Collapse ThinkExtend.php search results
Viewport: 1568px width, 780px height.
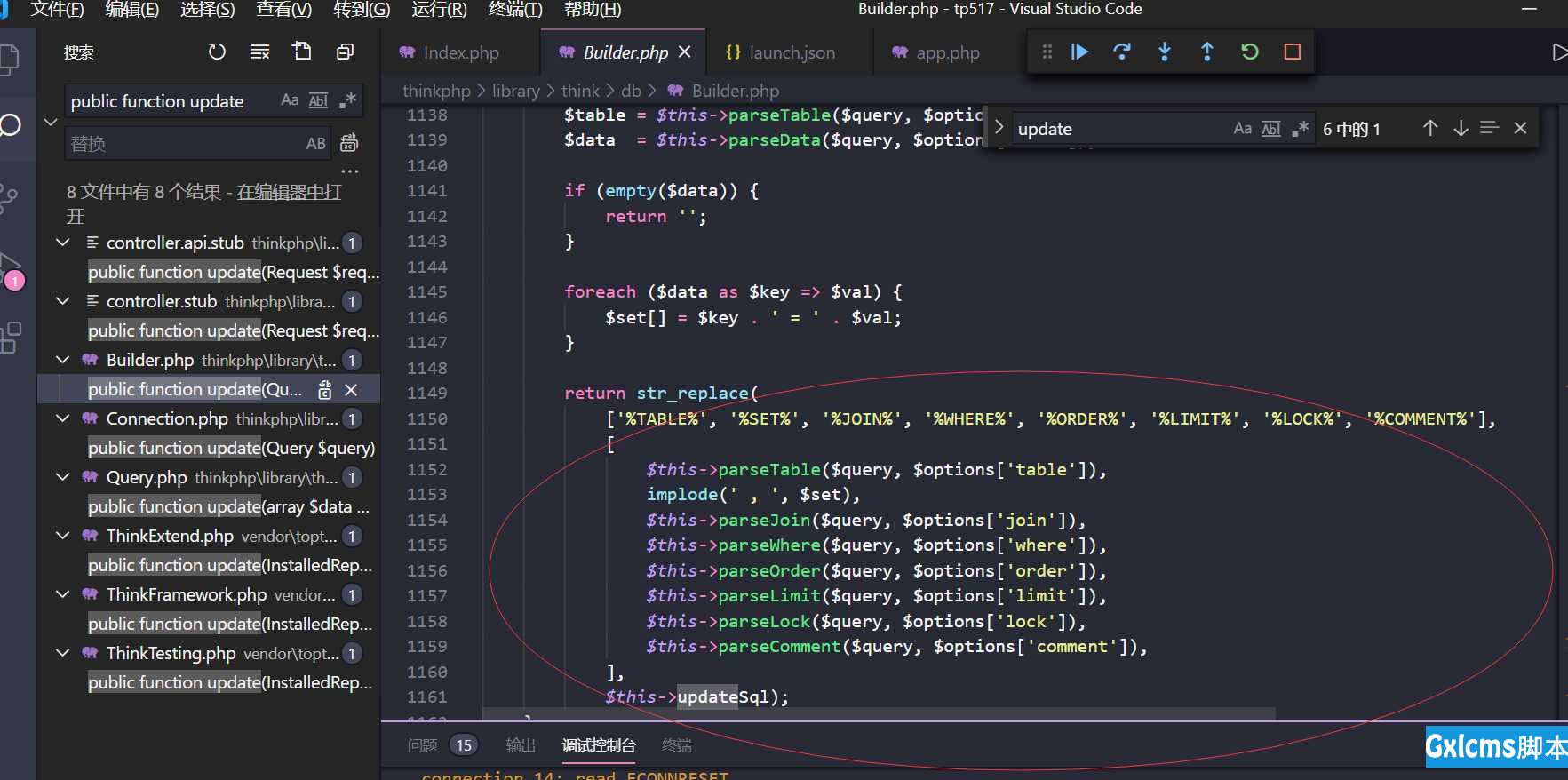[63, 536]
